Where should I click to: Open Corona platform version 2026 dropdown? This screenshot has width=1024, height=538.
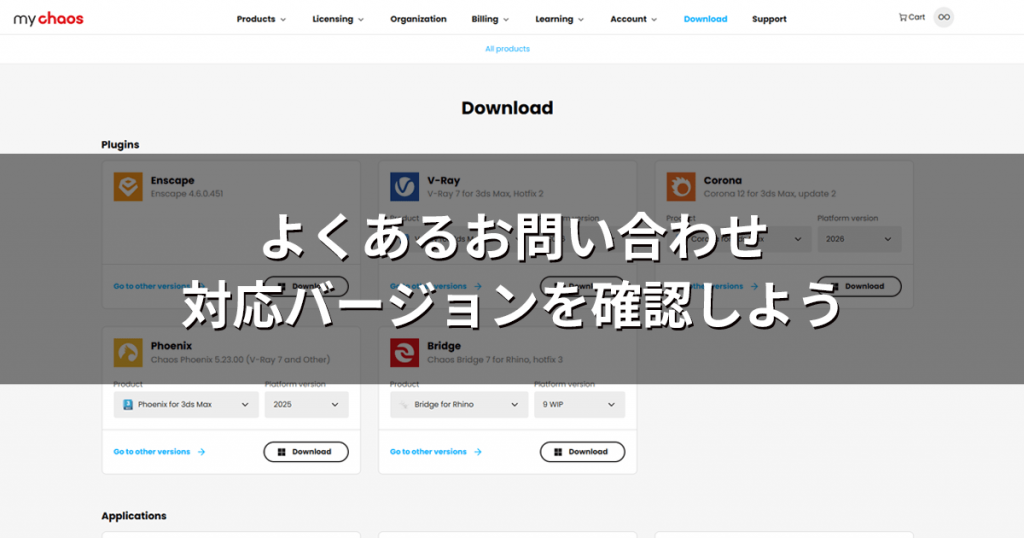click(x=858, y=239)
